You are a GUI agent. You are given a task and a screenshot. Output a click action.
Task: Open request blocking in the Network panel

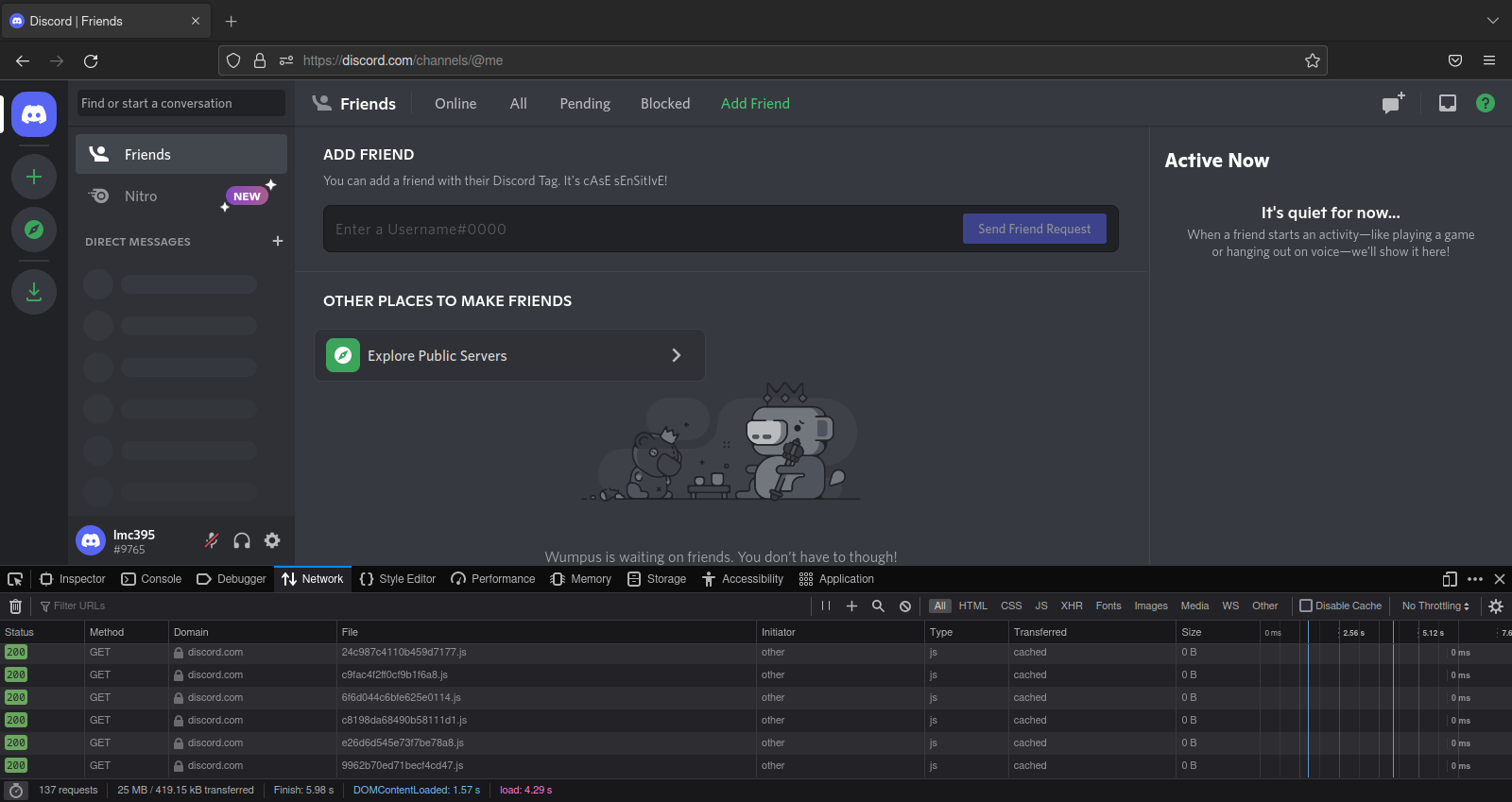pos(905,606)
